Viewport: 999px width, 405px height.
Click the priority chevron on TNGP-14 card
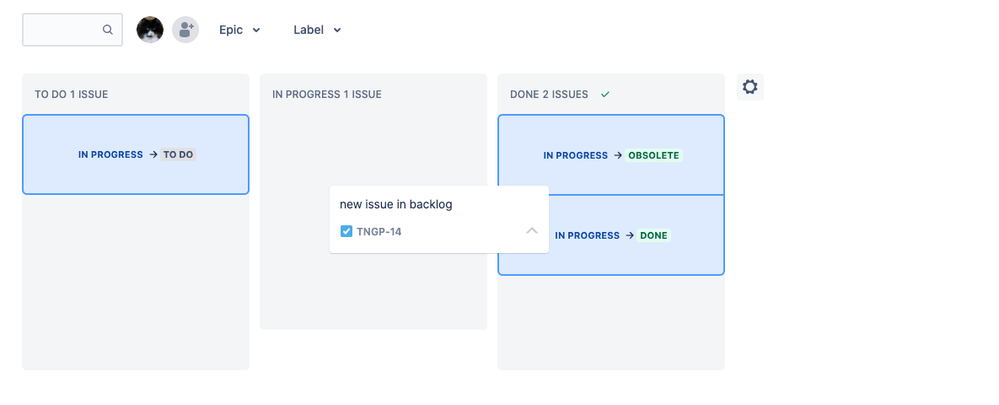coord(532,231)
